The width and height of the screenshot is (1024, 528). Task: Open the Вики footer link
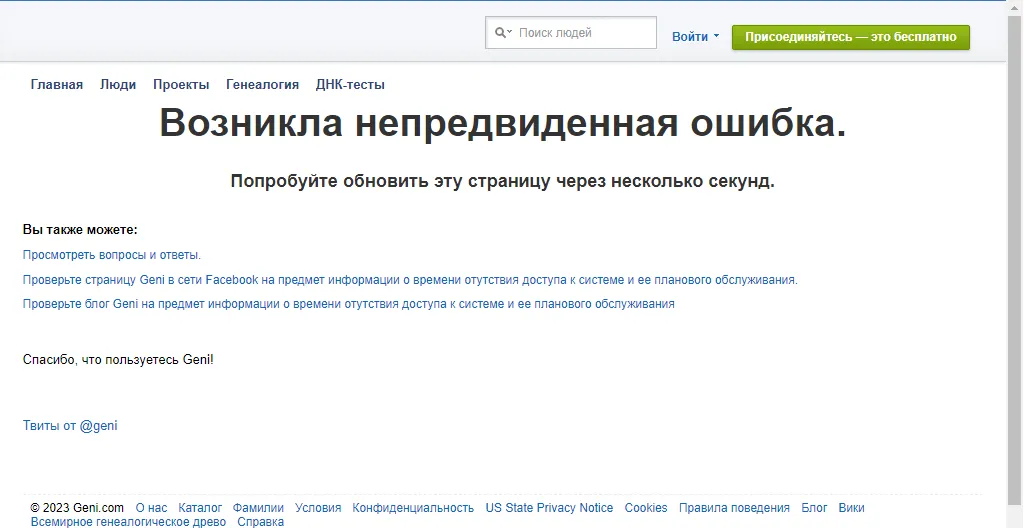click(852, 508)
